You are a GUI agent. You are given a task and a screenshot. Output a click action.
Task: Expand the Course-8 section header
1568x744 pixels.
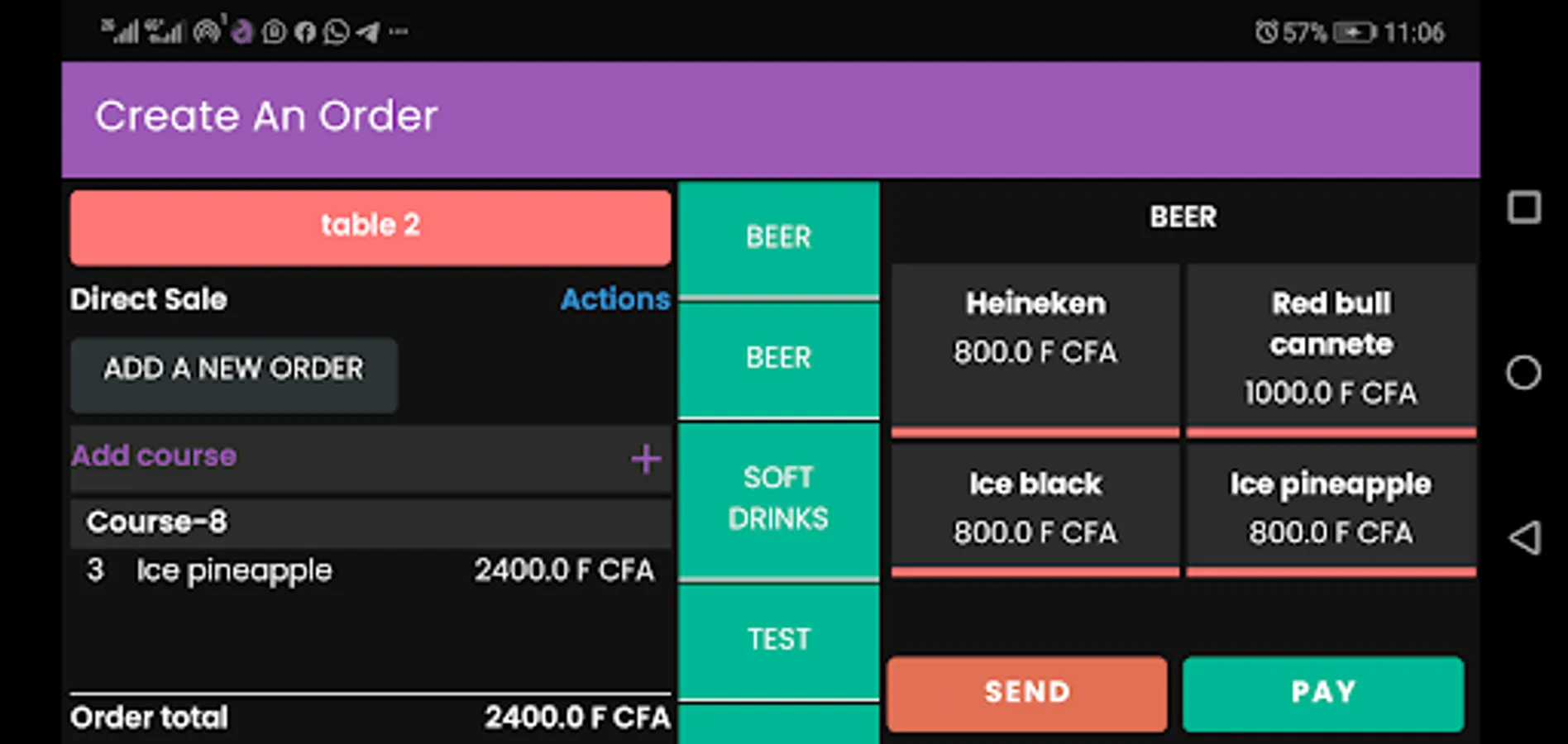pos(370,522)
